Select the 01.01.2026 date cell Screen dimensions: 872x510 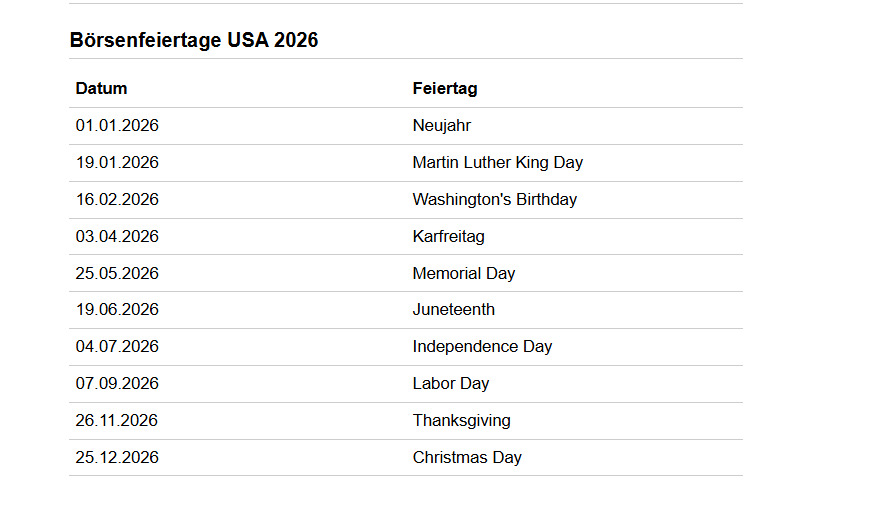pos(117,126)
